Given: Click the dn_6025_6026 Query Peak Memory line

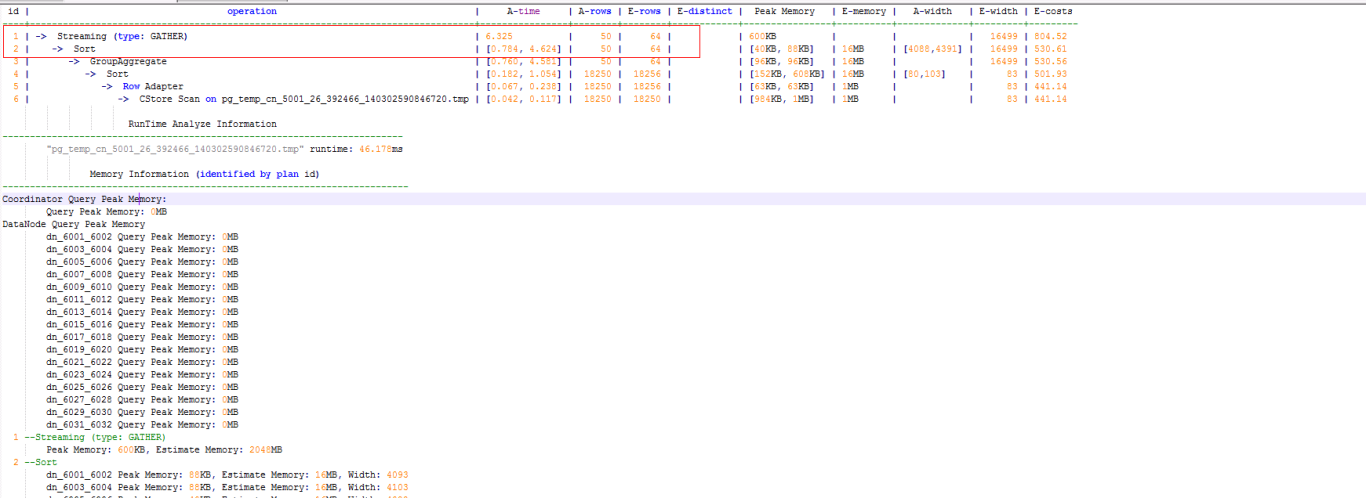Looking at the screenshot, I should pos(142,387).
